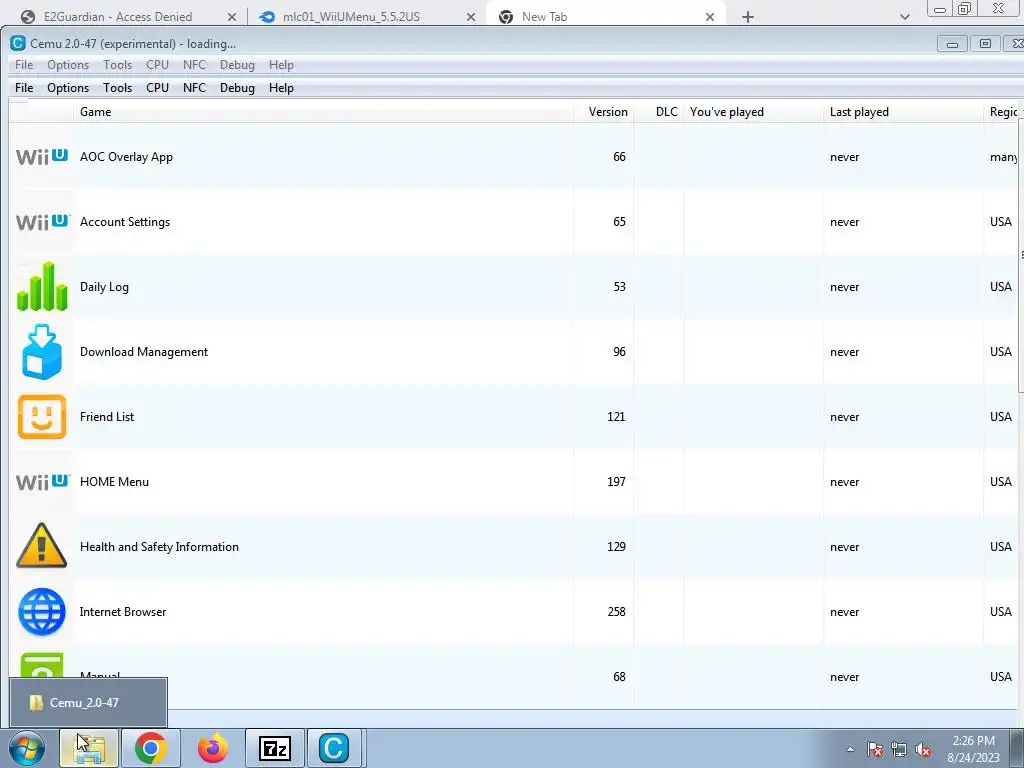Open File Explorer from the taskbar
The image size is (1024, 768).
89,748
